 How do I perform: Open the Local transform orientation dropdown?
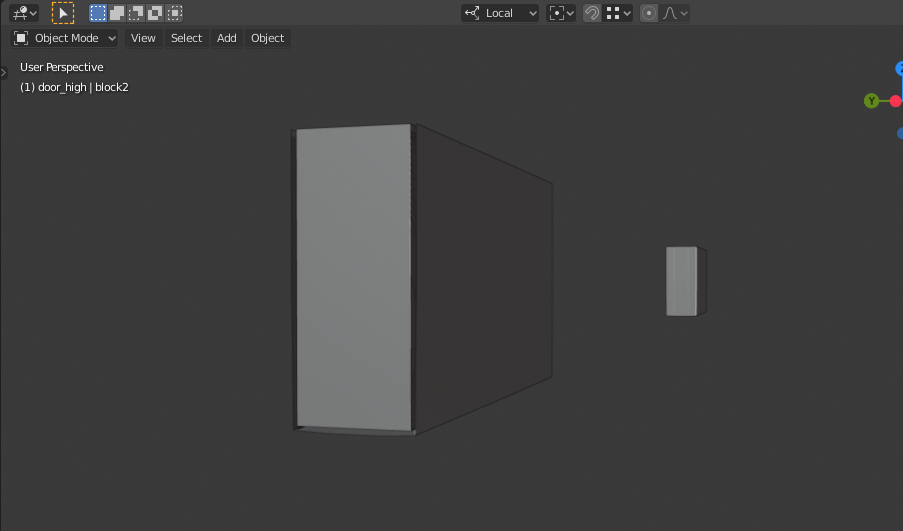[x=500, y=13]
